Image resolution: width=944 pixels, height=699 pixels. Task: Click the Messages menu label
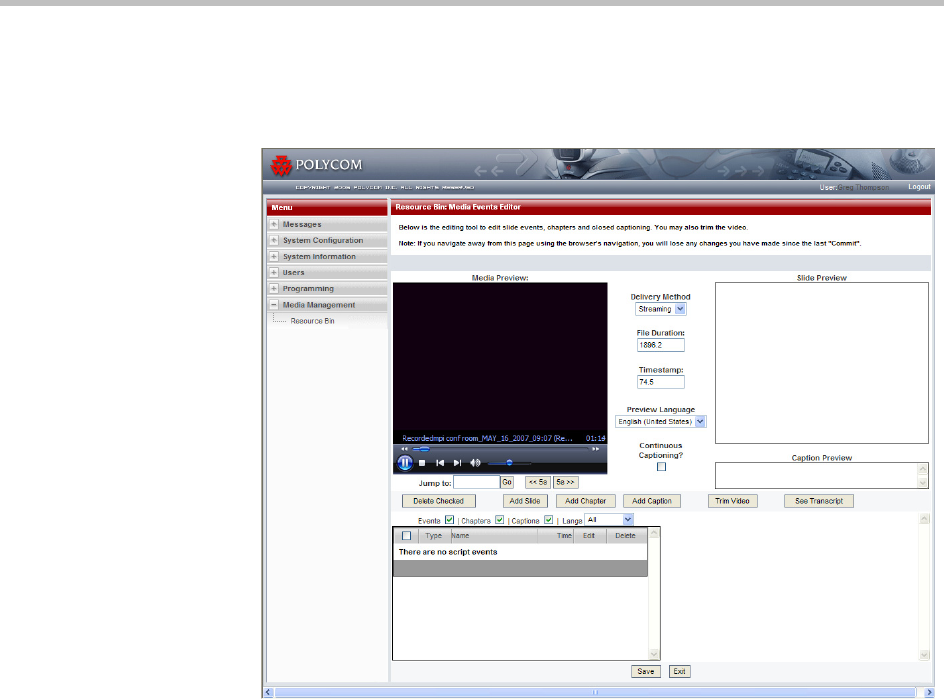302,224
